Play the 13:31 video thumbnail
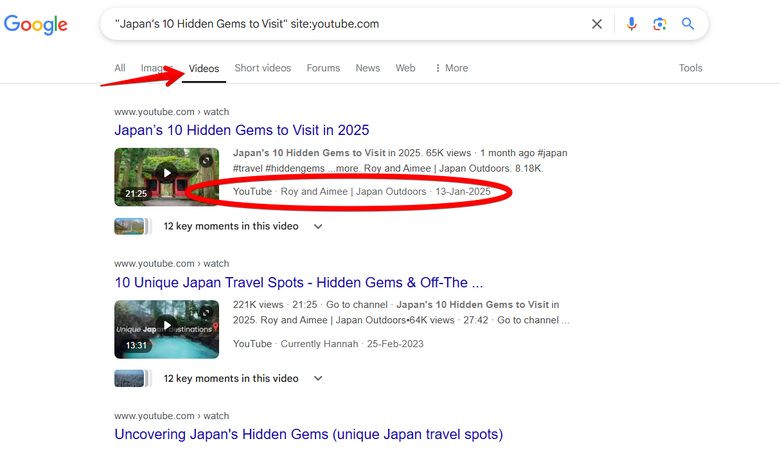Image resolution: width=780 pixels, height=450 pixels. pyautogui.click(x=167, y=329)
